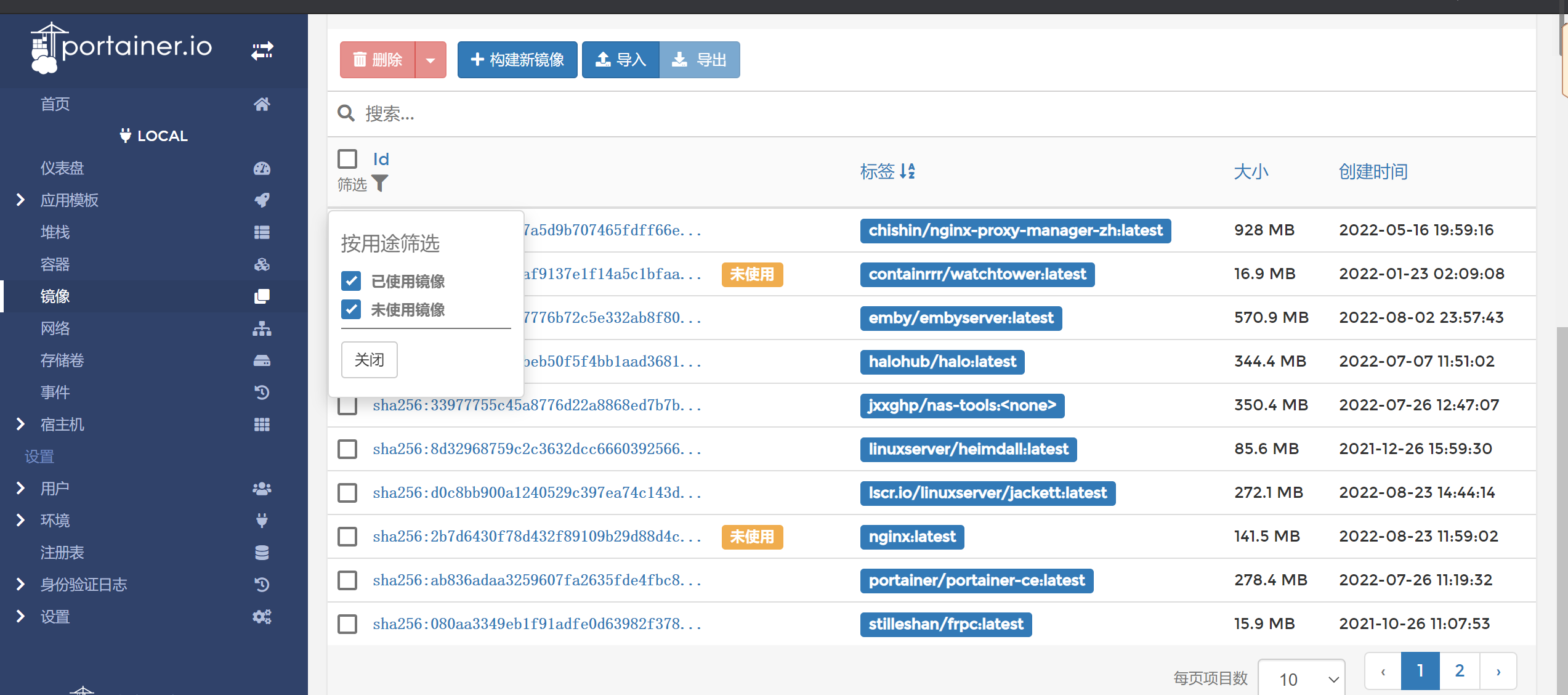Sort by the 创建时间 column header

coord(1373,171)
